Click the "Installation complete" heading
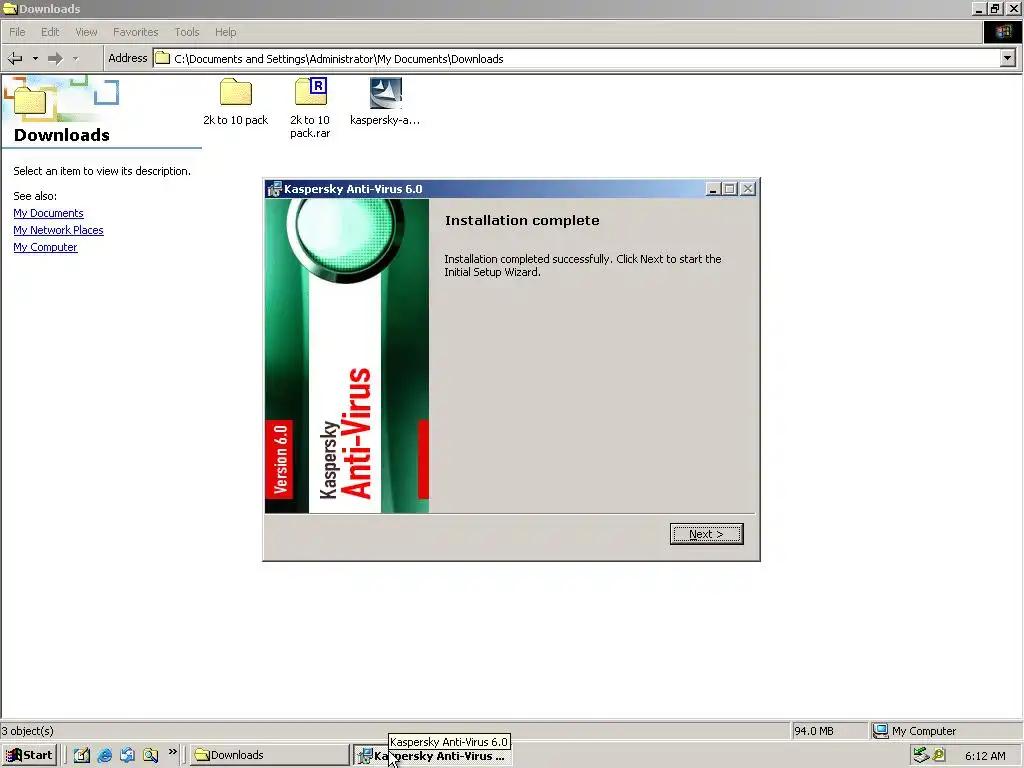The width and height of the screenshot is (1024, 768). 522,220
